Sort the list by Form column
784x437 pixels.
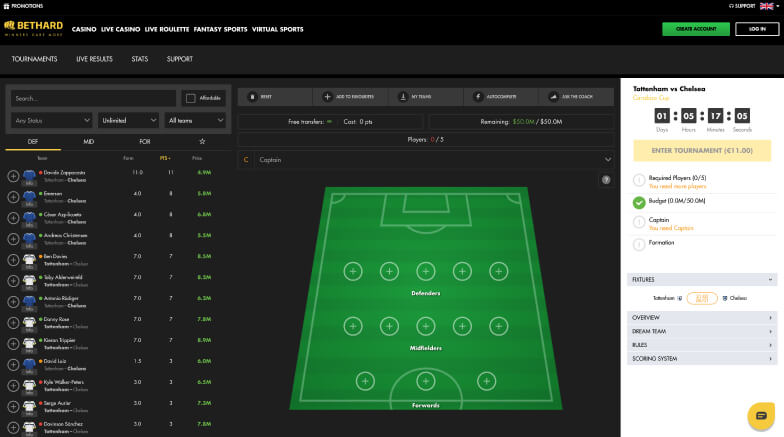tap(128, 158)
